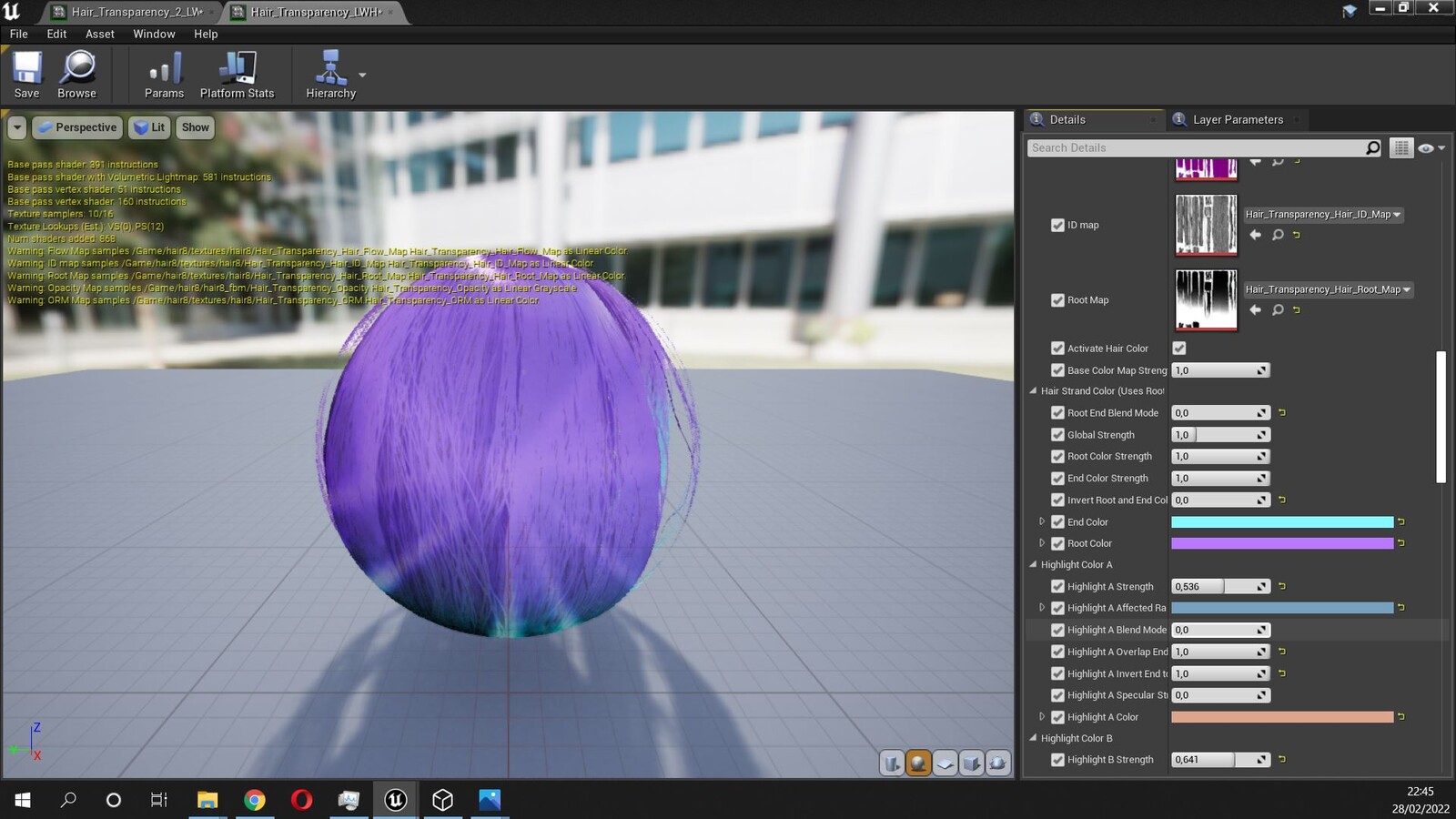1456x819 pixels.
Task: Open Platform Stats from the toolbar
Action: [238, 75]
